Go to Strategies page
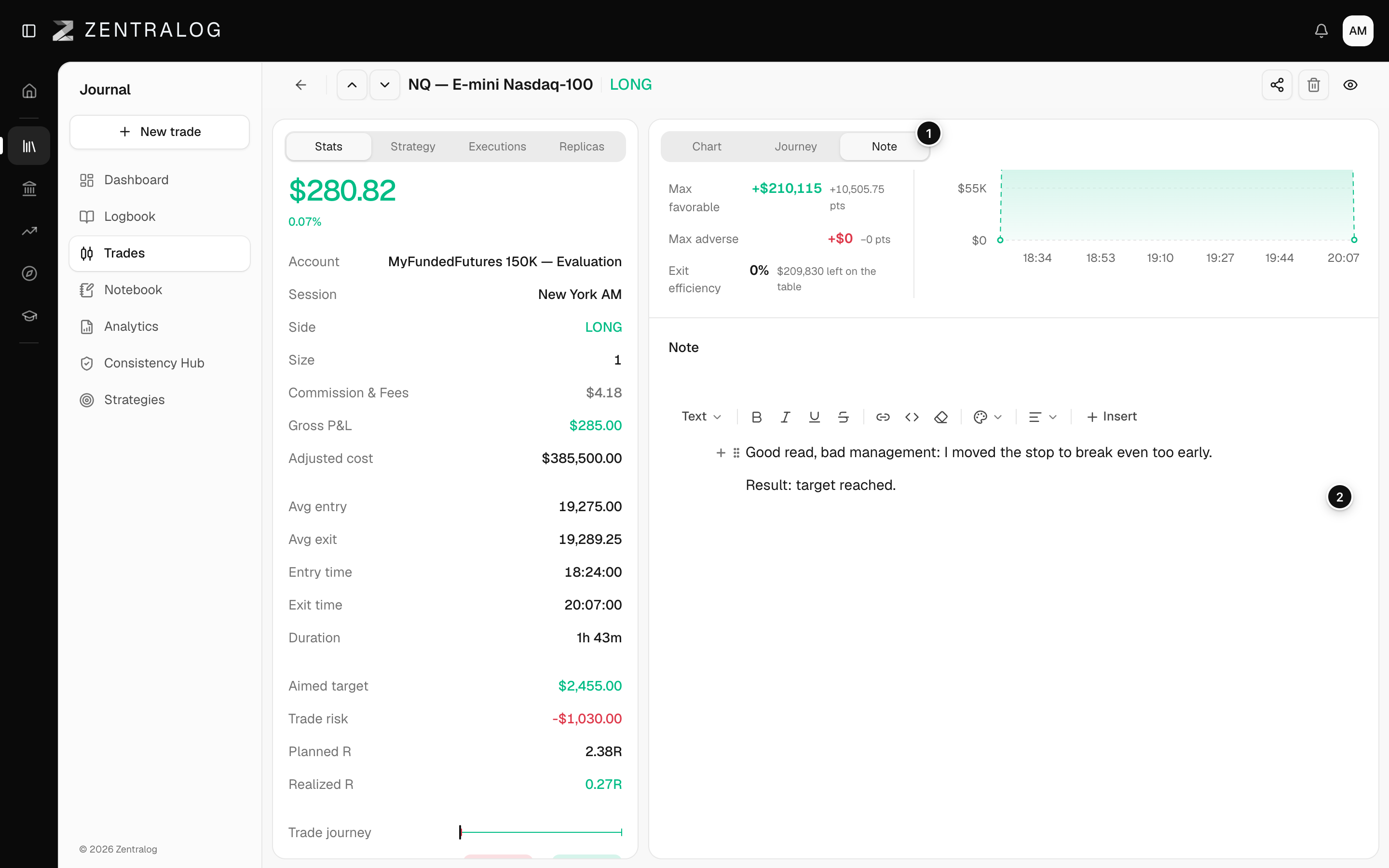 [160, 400]
